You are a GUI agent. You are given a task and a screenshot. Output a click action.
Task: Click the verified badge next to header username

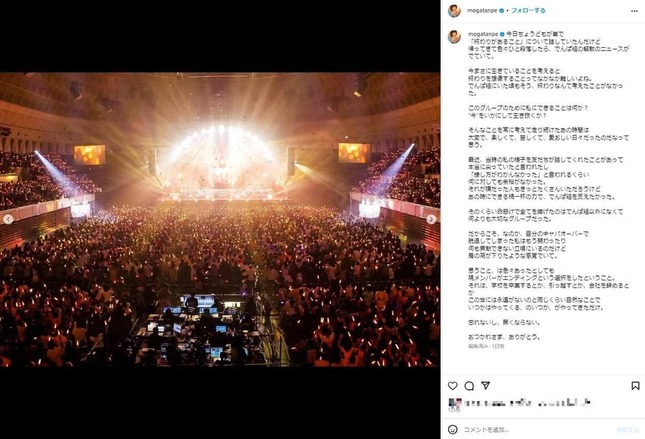501,11
